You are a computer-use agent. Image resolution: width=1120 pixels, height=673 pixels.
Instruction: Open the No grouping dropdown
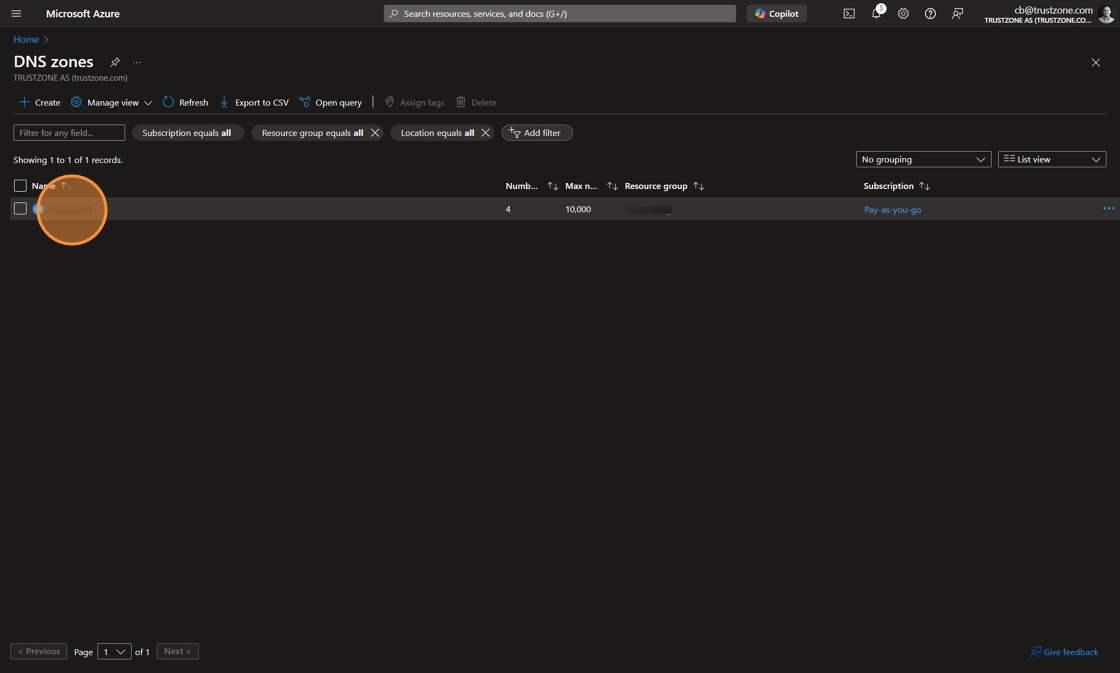[923, 159]
